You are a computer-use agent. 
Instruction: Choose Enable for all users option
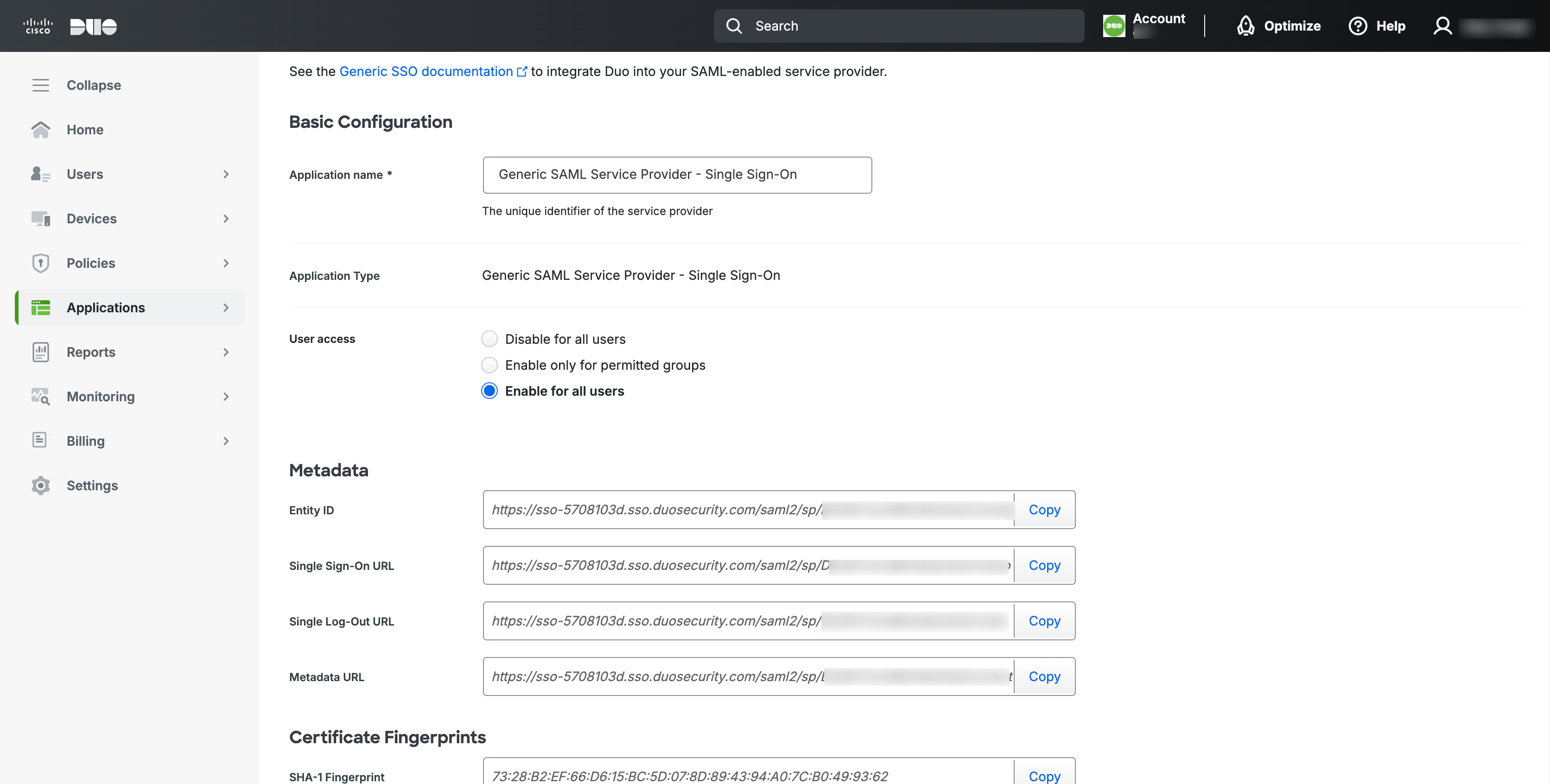[x=489, y=391]
